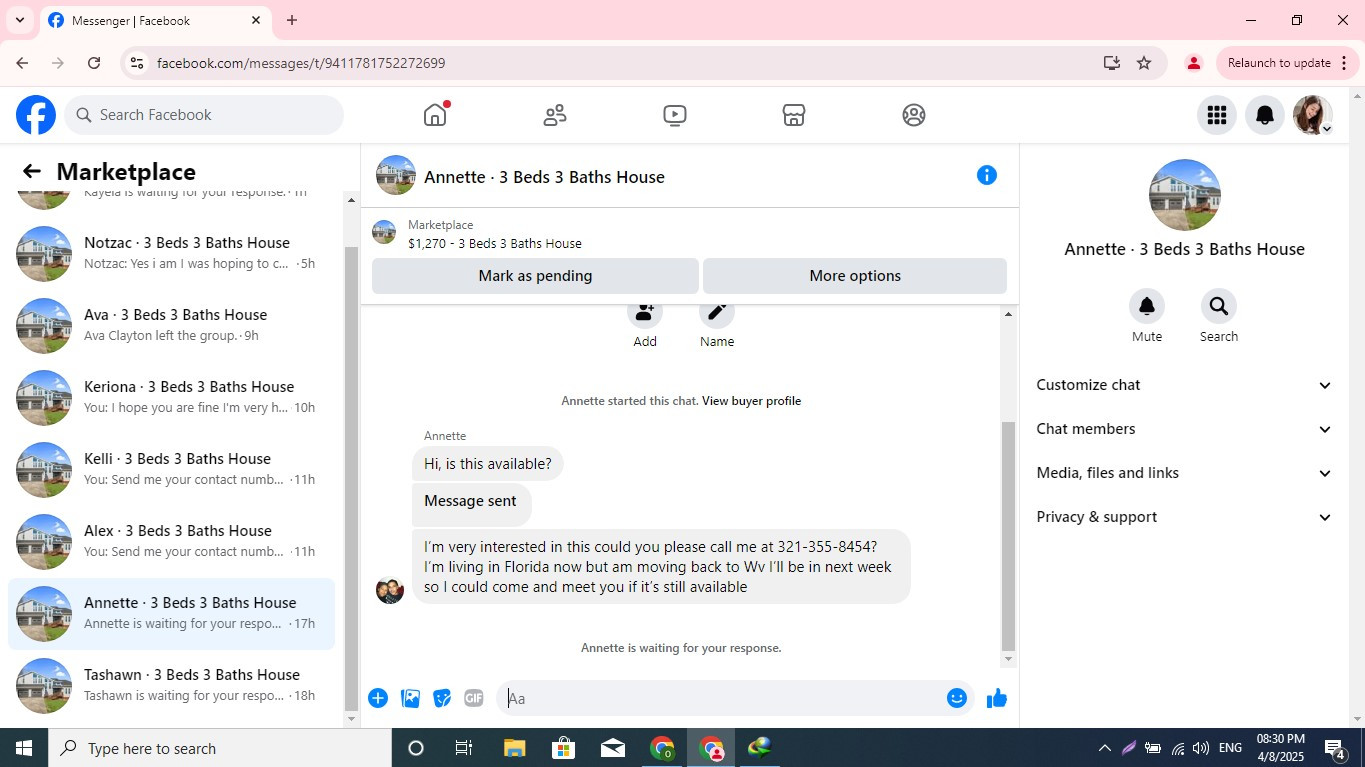Mute this conversation bell
The image size is (1365, 767).
[x=1147, y=306]
